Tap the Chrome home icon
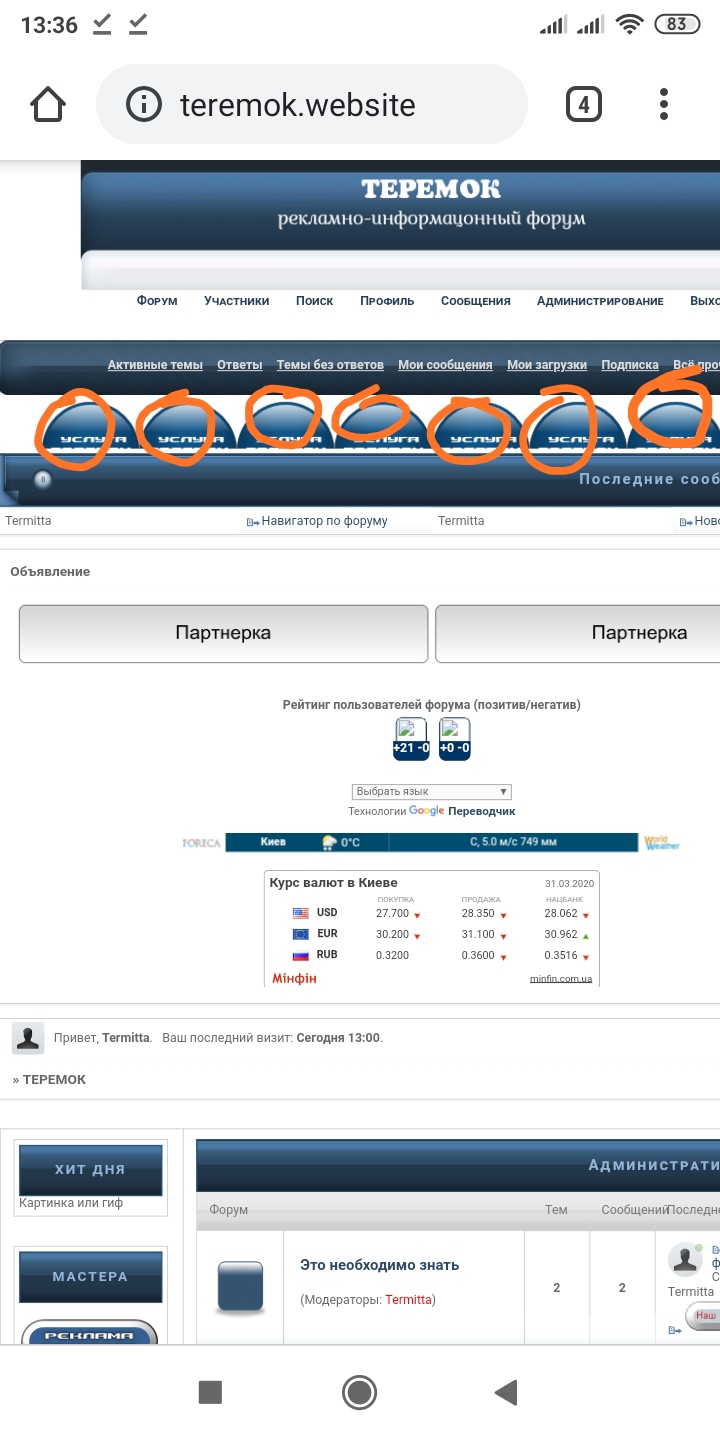 [48, 104]
